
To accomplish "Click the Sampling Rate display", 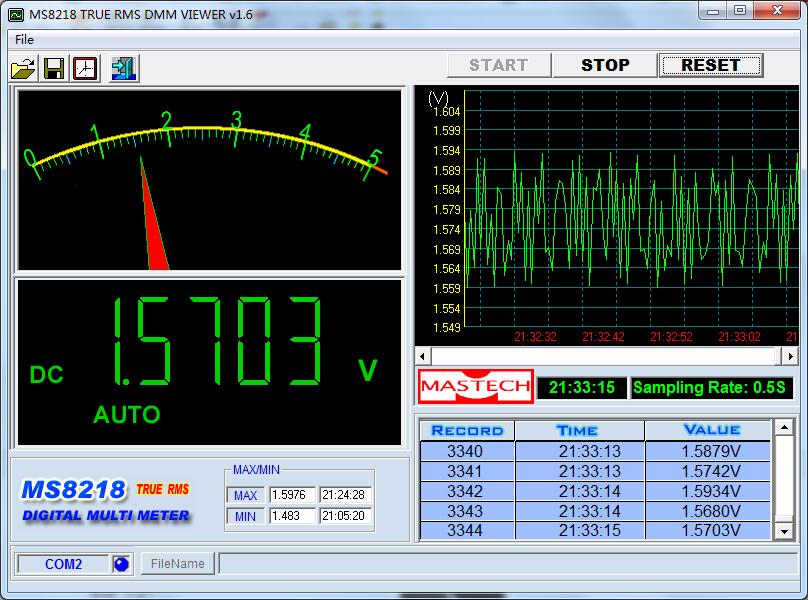I will pyautogui.click(x=711, y=387).
